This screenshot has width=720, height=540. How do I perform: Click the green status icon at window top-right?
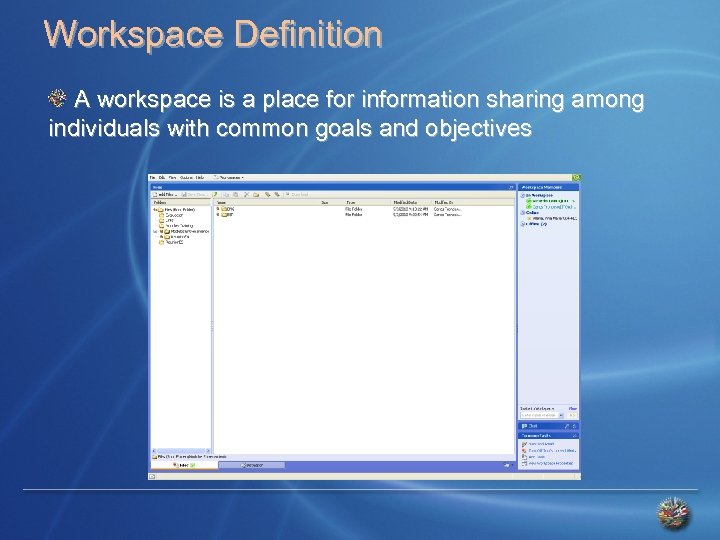576,178
